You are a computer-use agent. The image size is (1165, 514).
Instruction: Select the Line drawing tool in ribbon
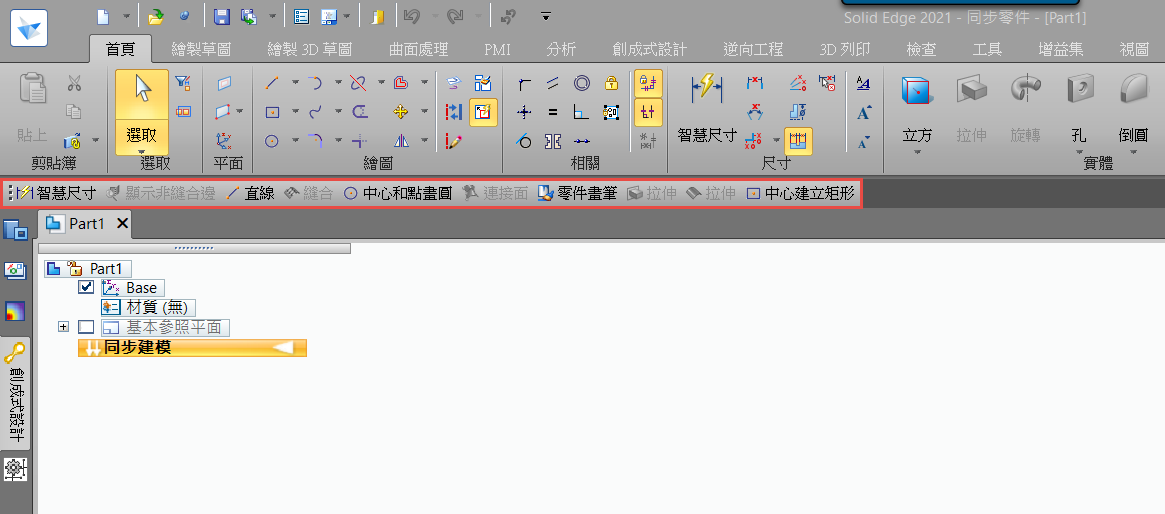272,82
